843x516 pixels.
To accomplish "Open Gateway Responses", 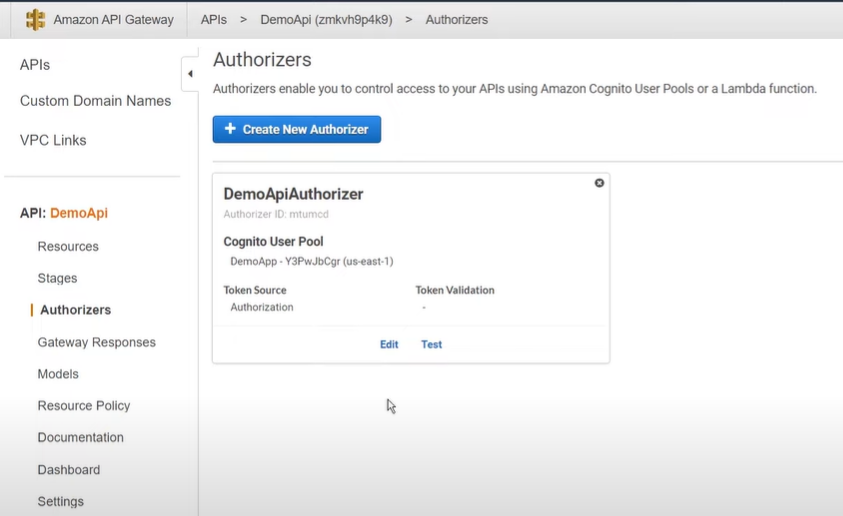I will coord(97,342).
